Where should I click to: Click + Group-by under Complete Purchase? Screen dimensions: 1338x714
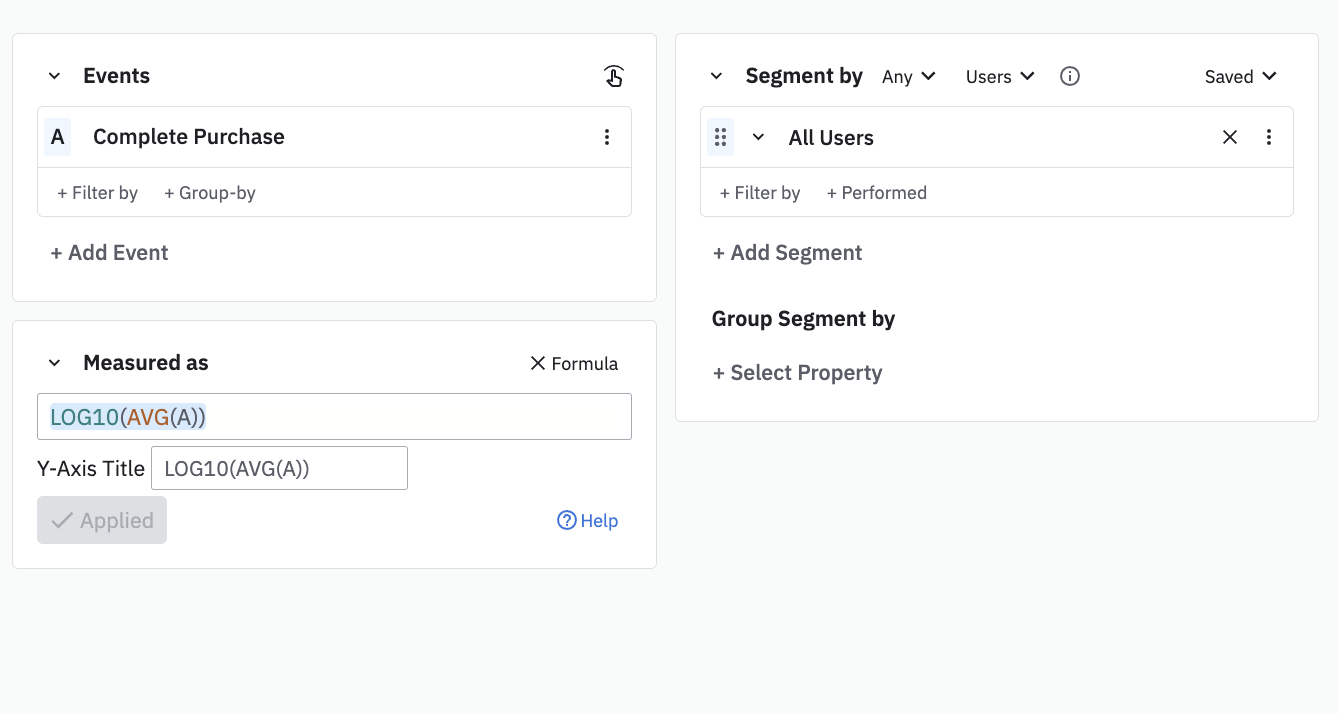tap(210, 193)
